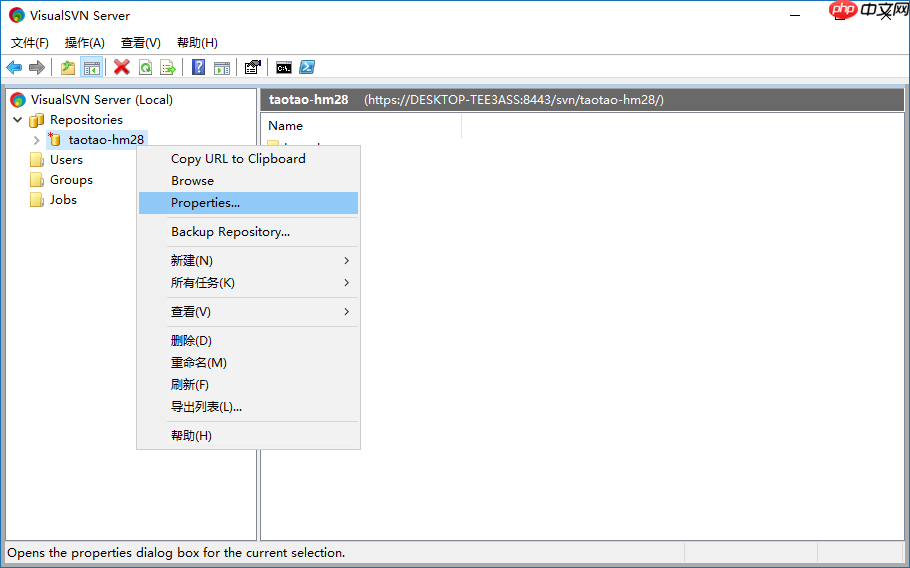Open the 文件(F) menu
910x568 pixels.
point(30,42)
